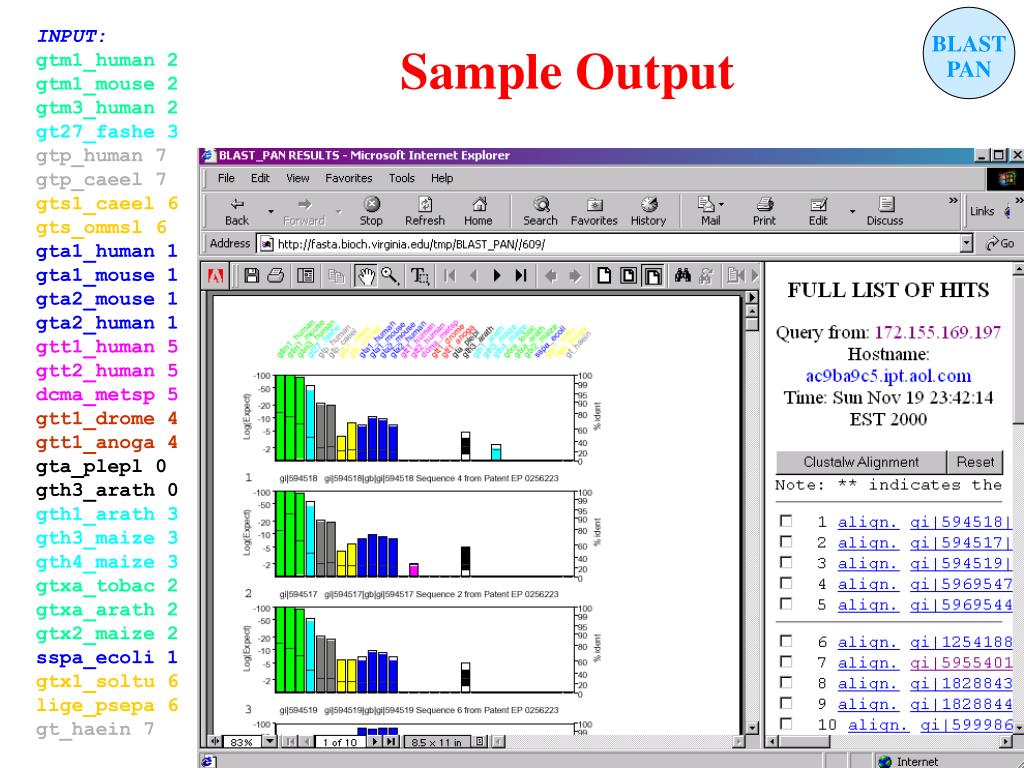Open the 83% zoom level dropdown
The height and width of the screenshot is (768, 1024).
[x=269, y=741]
